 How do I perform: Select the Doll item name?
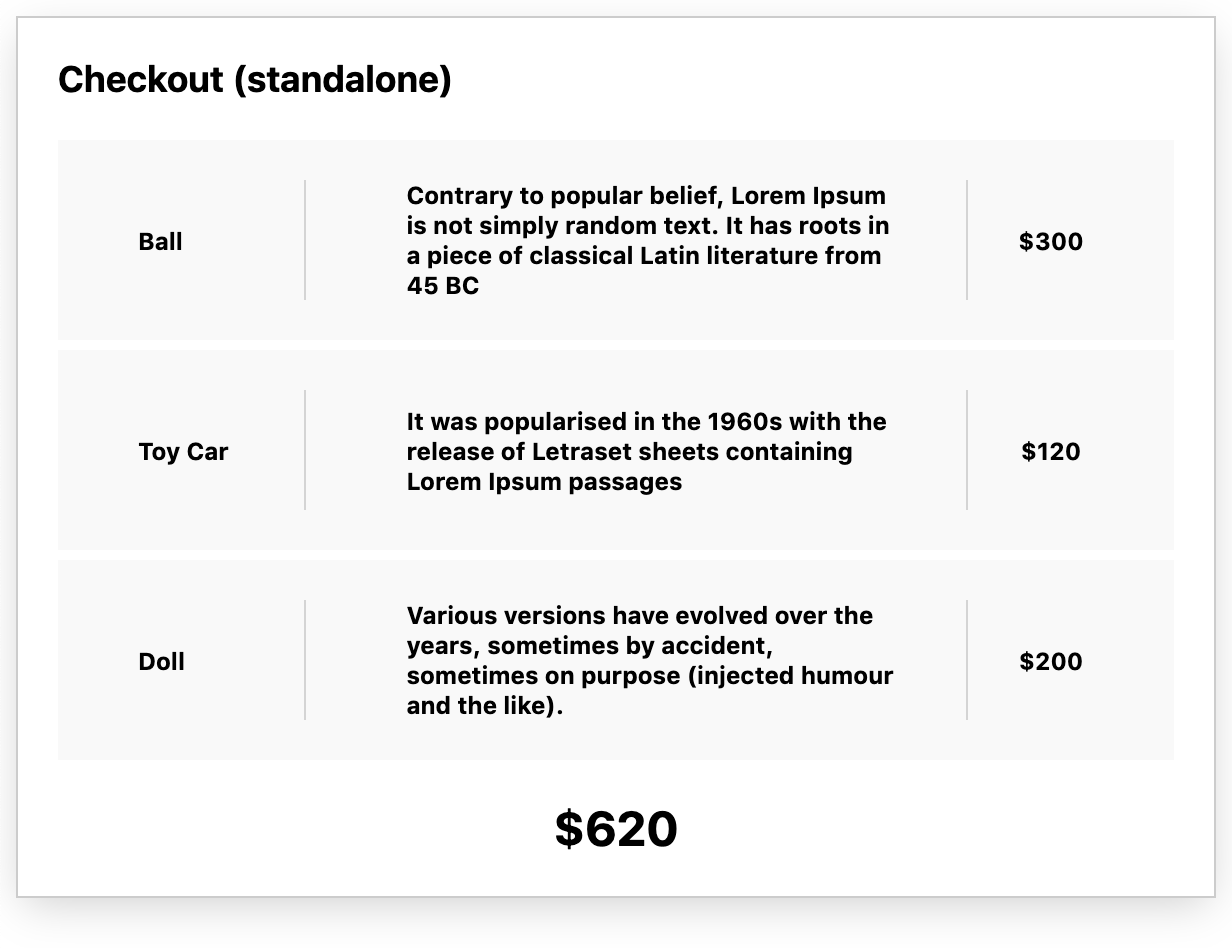pos(161,661)
